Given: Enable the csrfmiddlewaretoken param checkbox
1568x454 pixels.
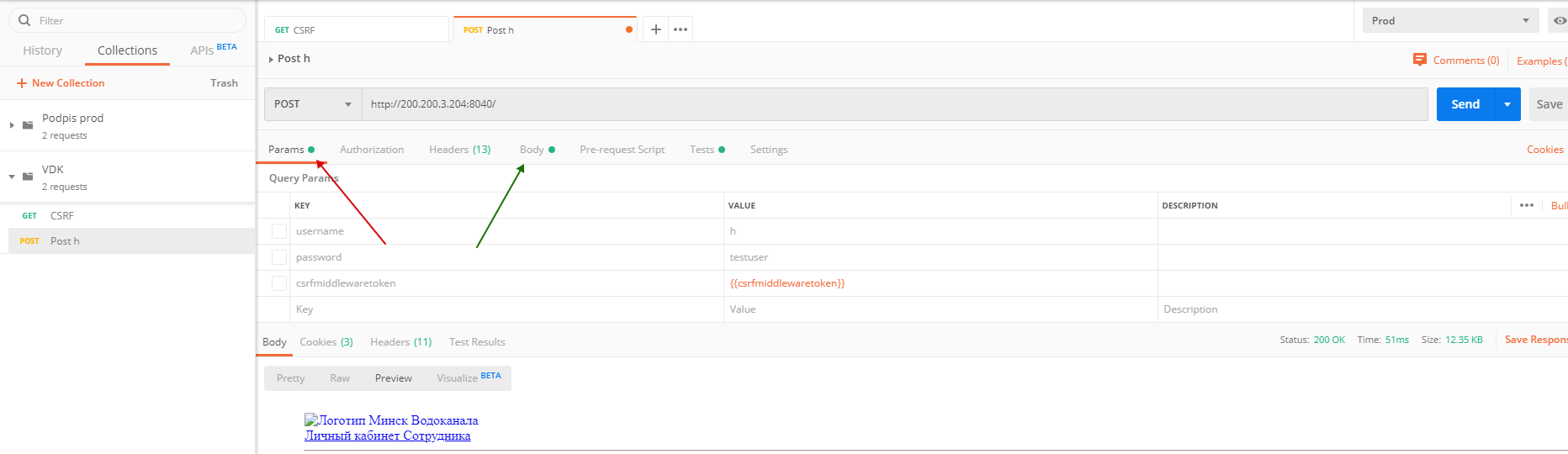Looking at the screenshot, I should (279, 283).
